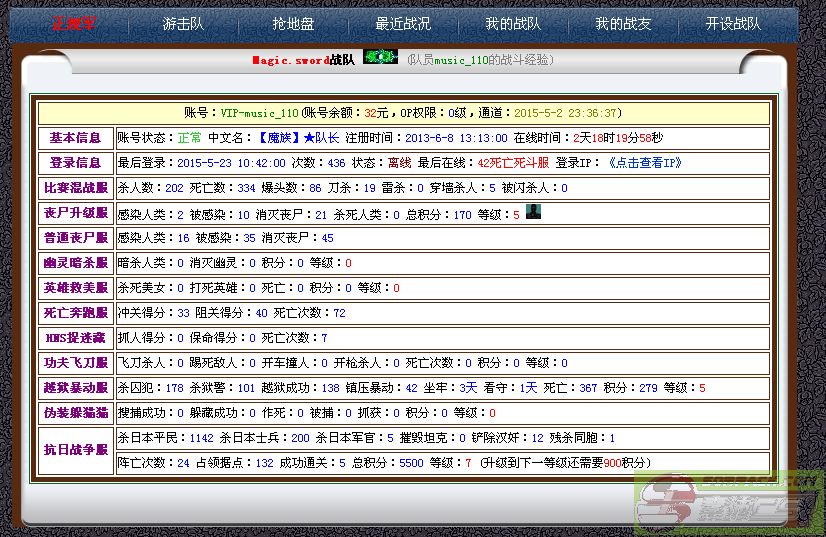Viewport: 826px width, 537px height.
Task: Click the 离线 status text
Action: coord(399,163)
